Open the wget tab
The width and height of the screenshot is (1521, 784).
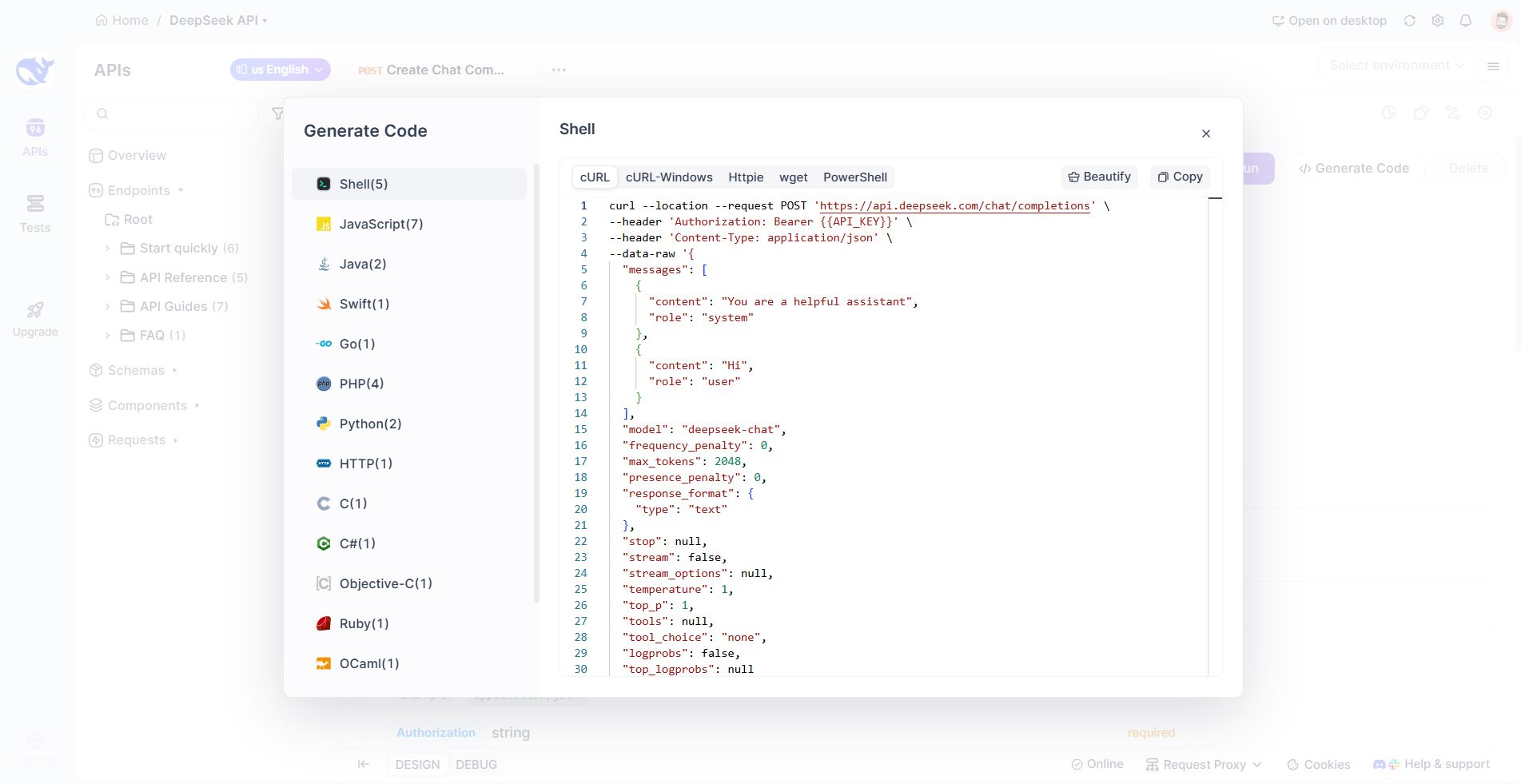coord(794,177)
